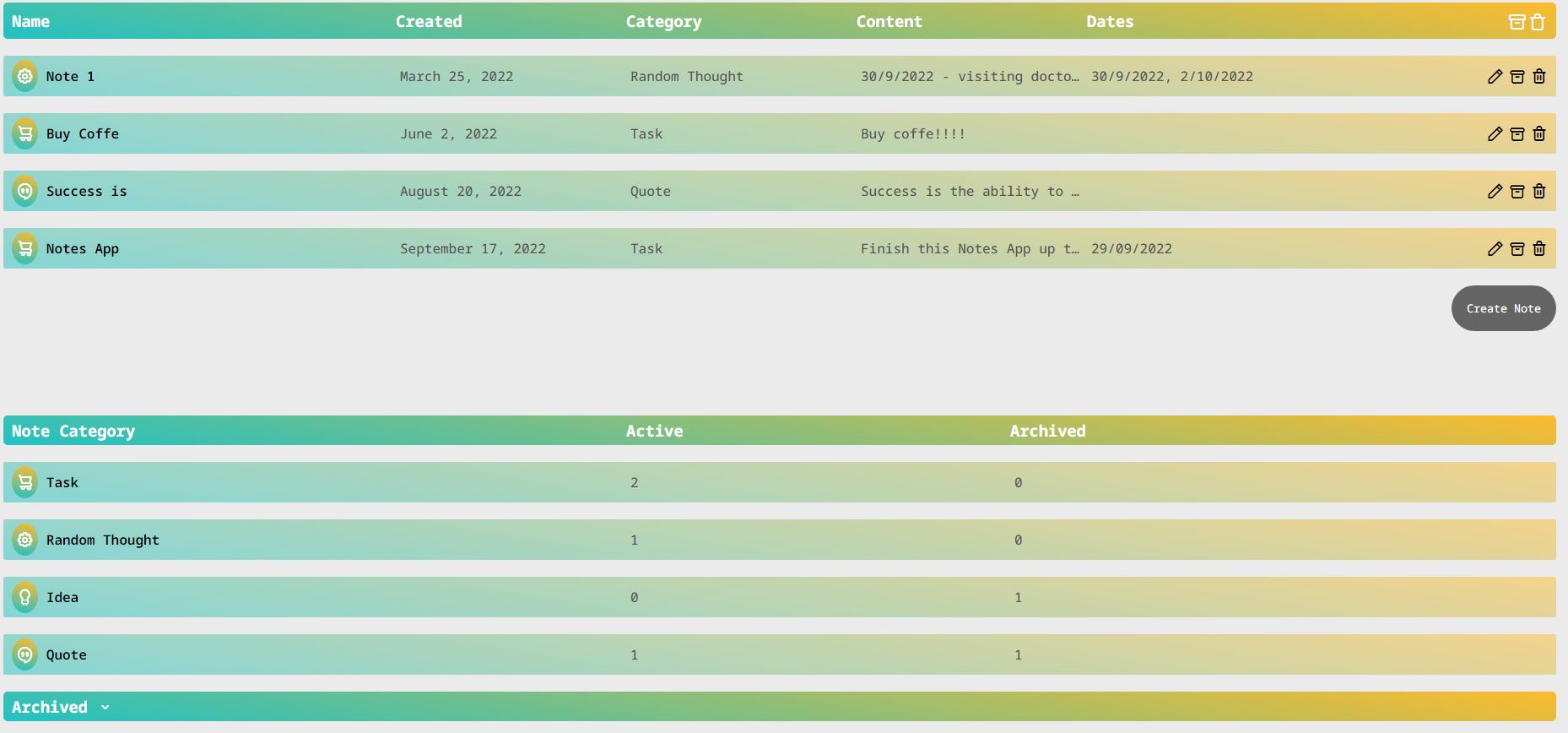Click the archived count 1 for Quote
1568x733 pixels.
1018,655
